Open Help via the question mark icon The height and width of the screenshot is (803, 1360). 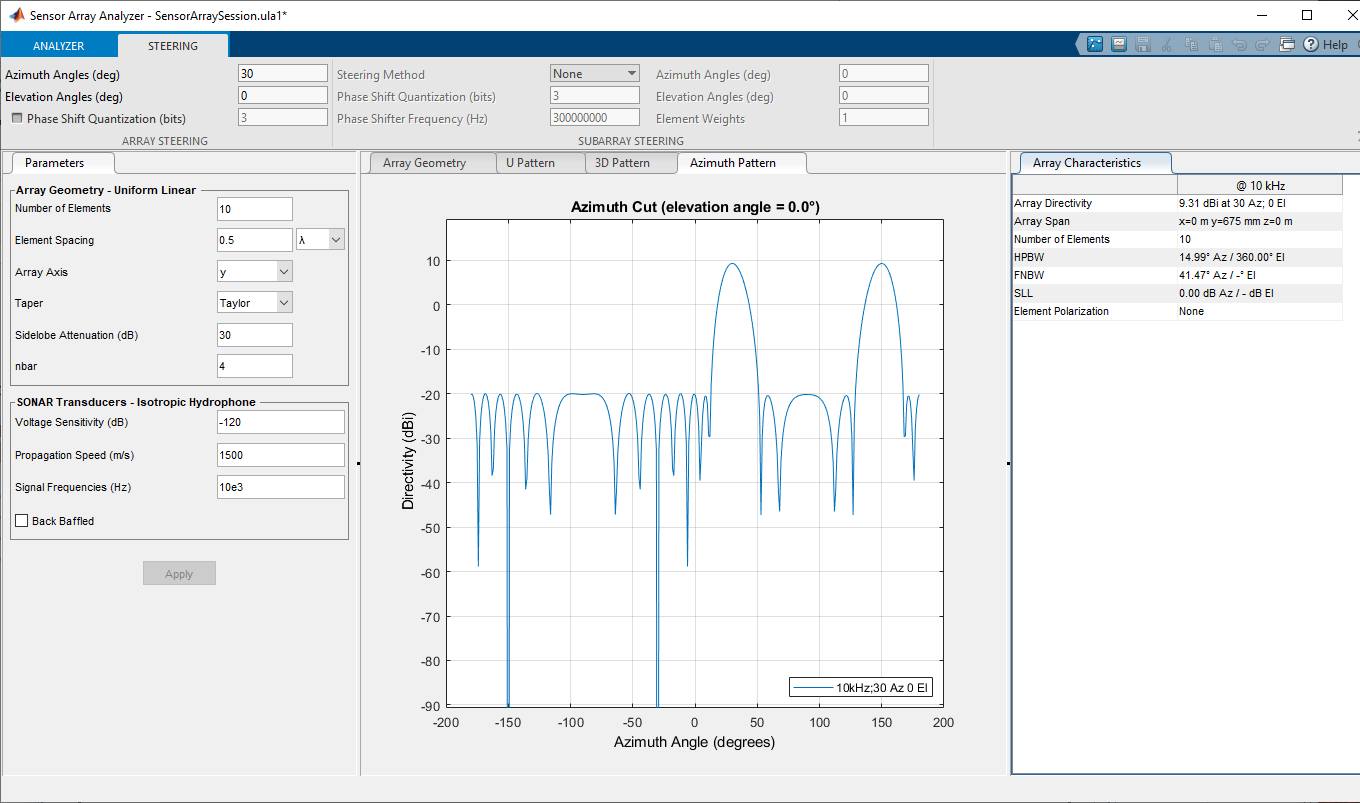tap(1311, 44)
